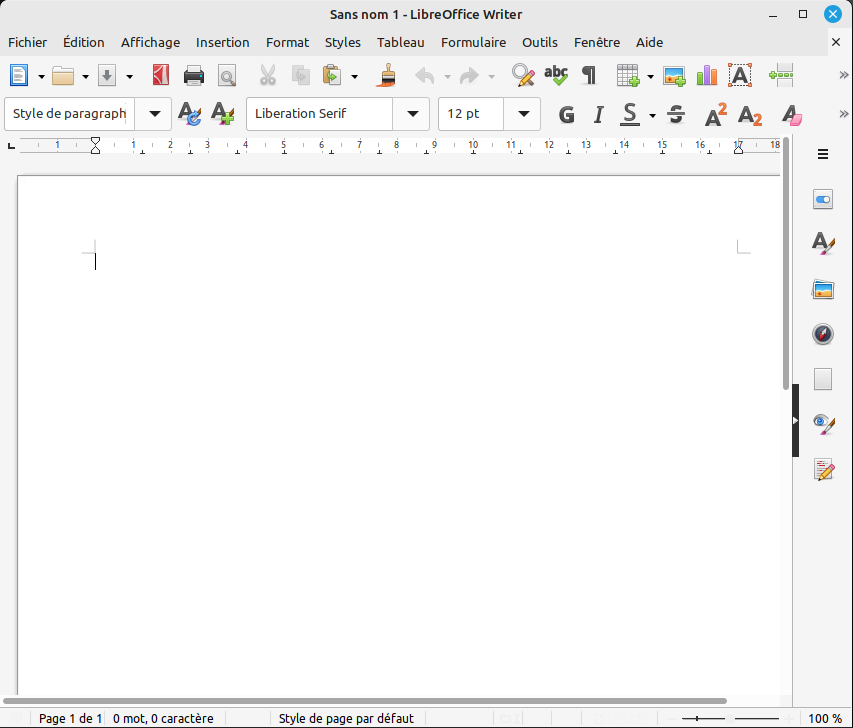Expand the paragraph style dropdown
853x728 pixels.
154,114
